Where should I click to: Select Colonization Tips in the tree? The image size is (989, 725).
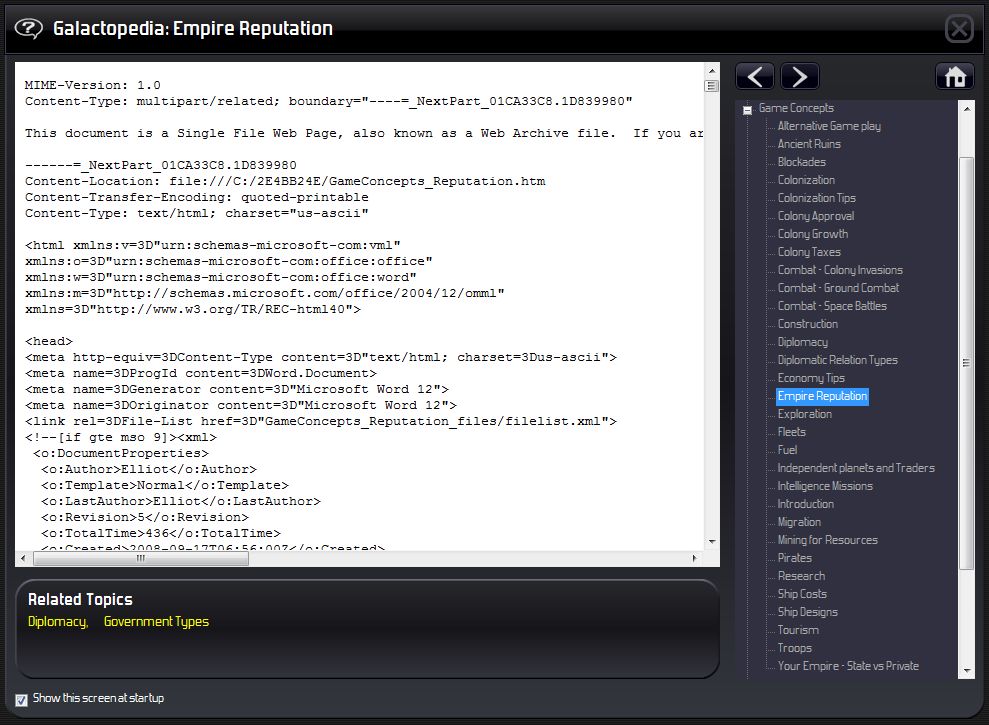click(x=816, y=197)
